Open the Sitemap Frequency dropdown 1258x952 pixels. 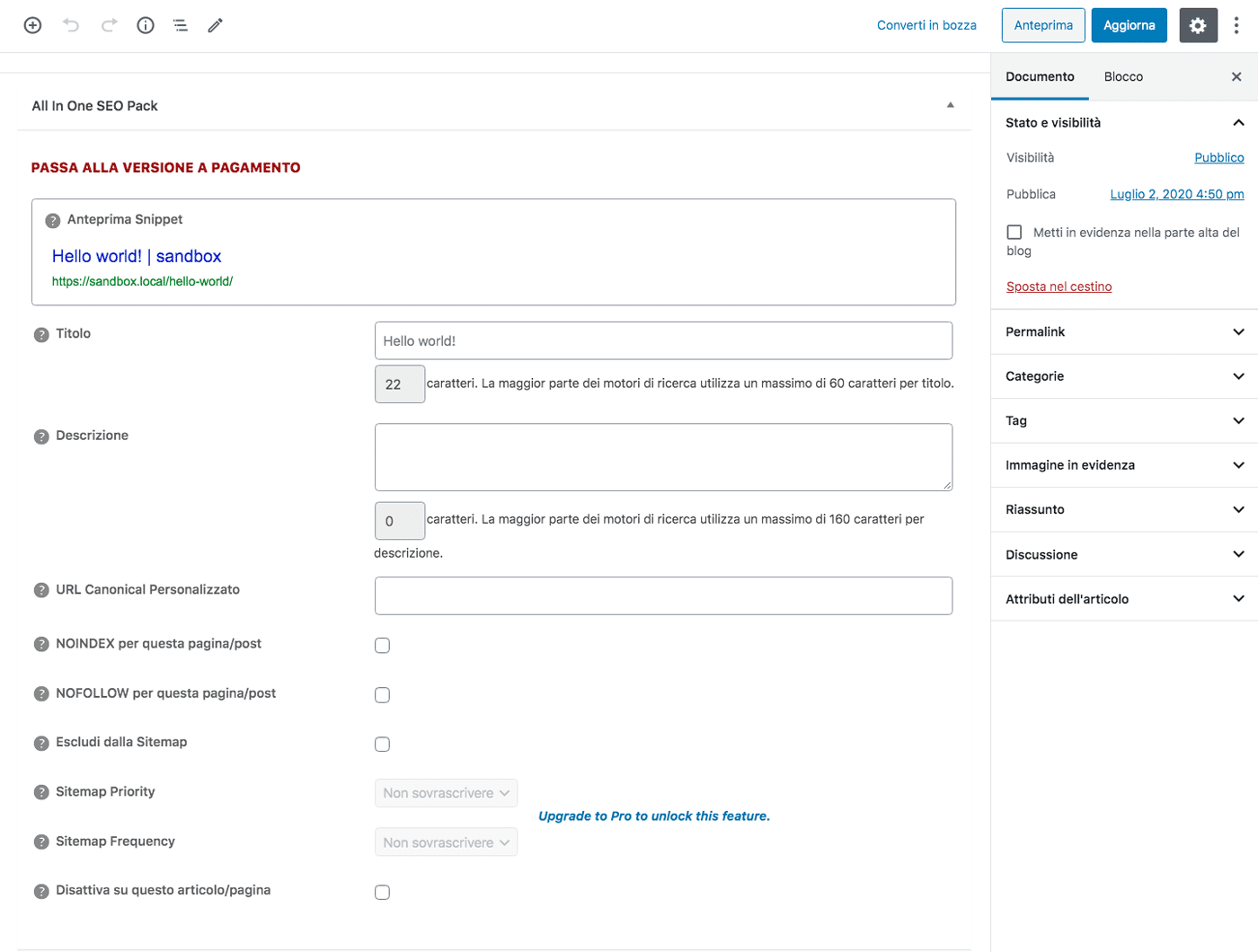click(x=446, y=842)
